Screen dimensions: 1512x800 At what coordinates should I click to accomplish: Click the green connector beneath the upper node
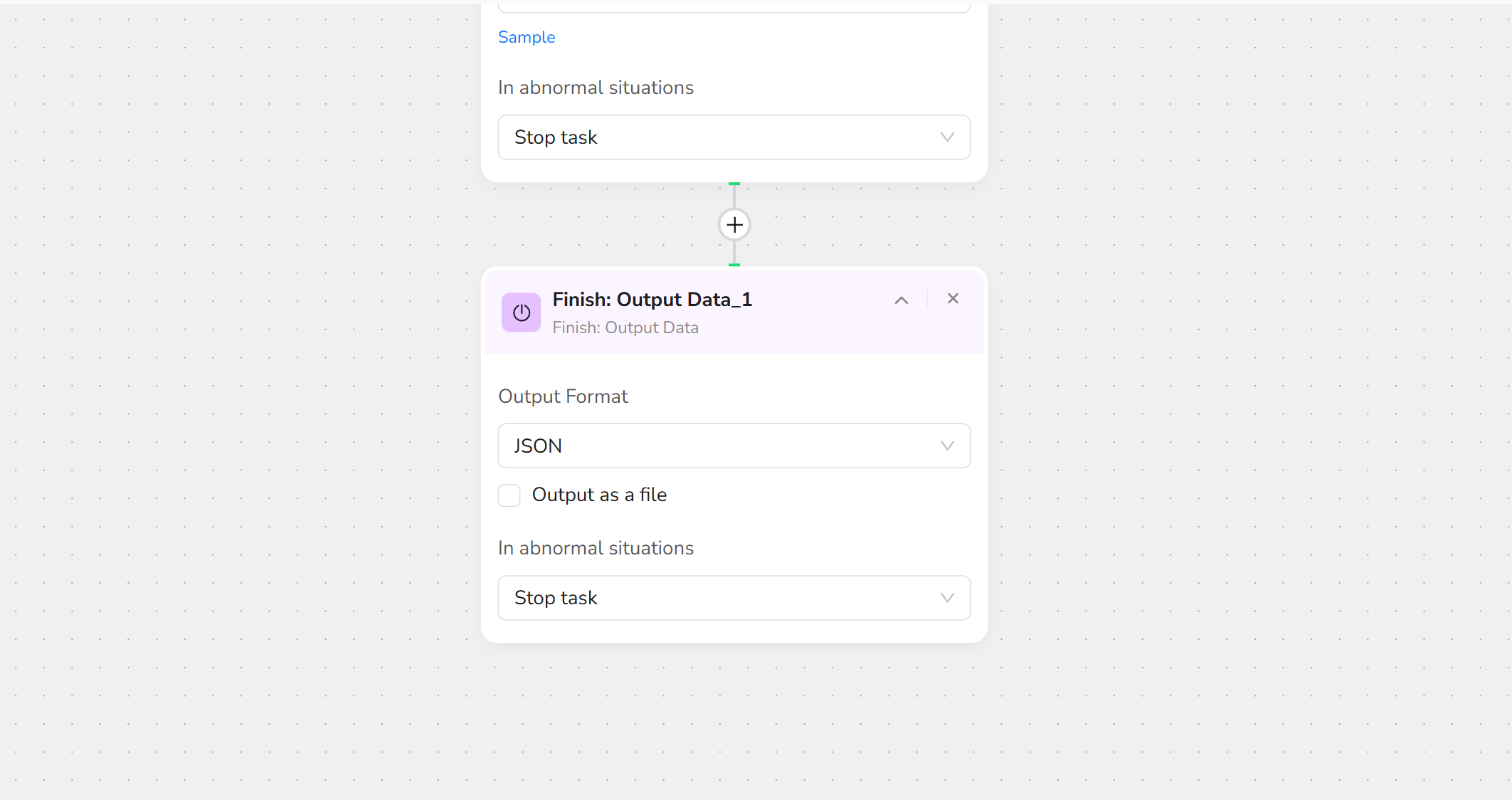pyautogui.click(x=734, y=184)
